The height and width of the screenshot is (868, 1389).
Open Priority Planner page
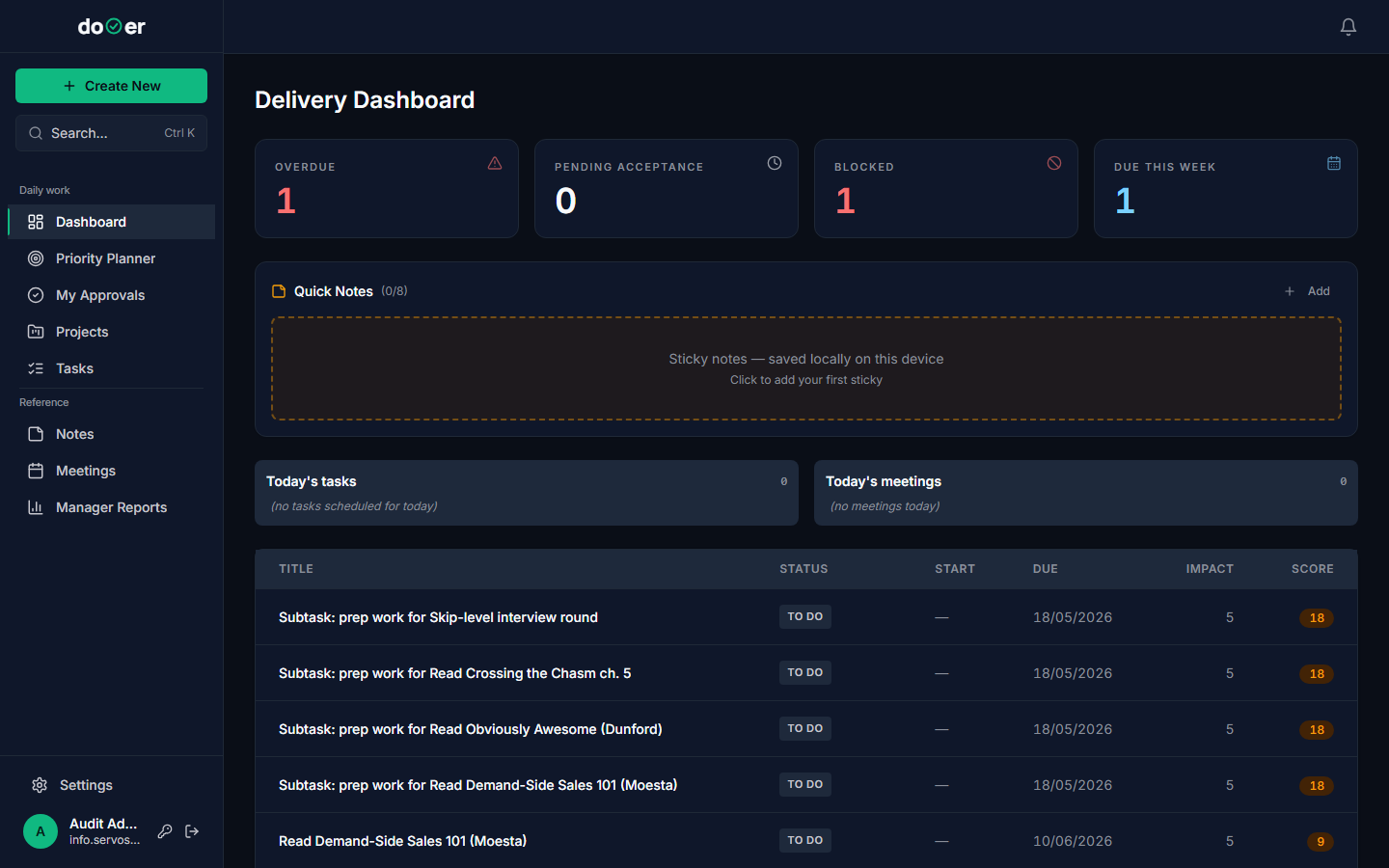pos(111,258)
